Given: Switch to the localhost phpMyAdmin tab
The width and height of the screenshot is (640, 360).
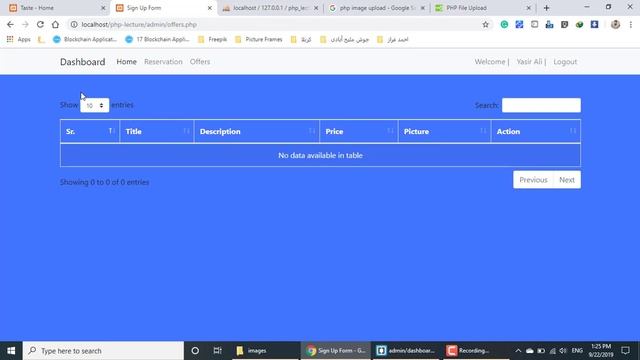Looking at the screenshot, I should [269, 8].
